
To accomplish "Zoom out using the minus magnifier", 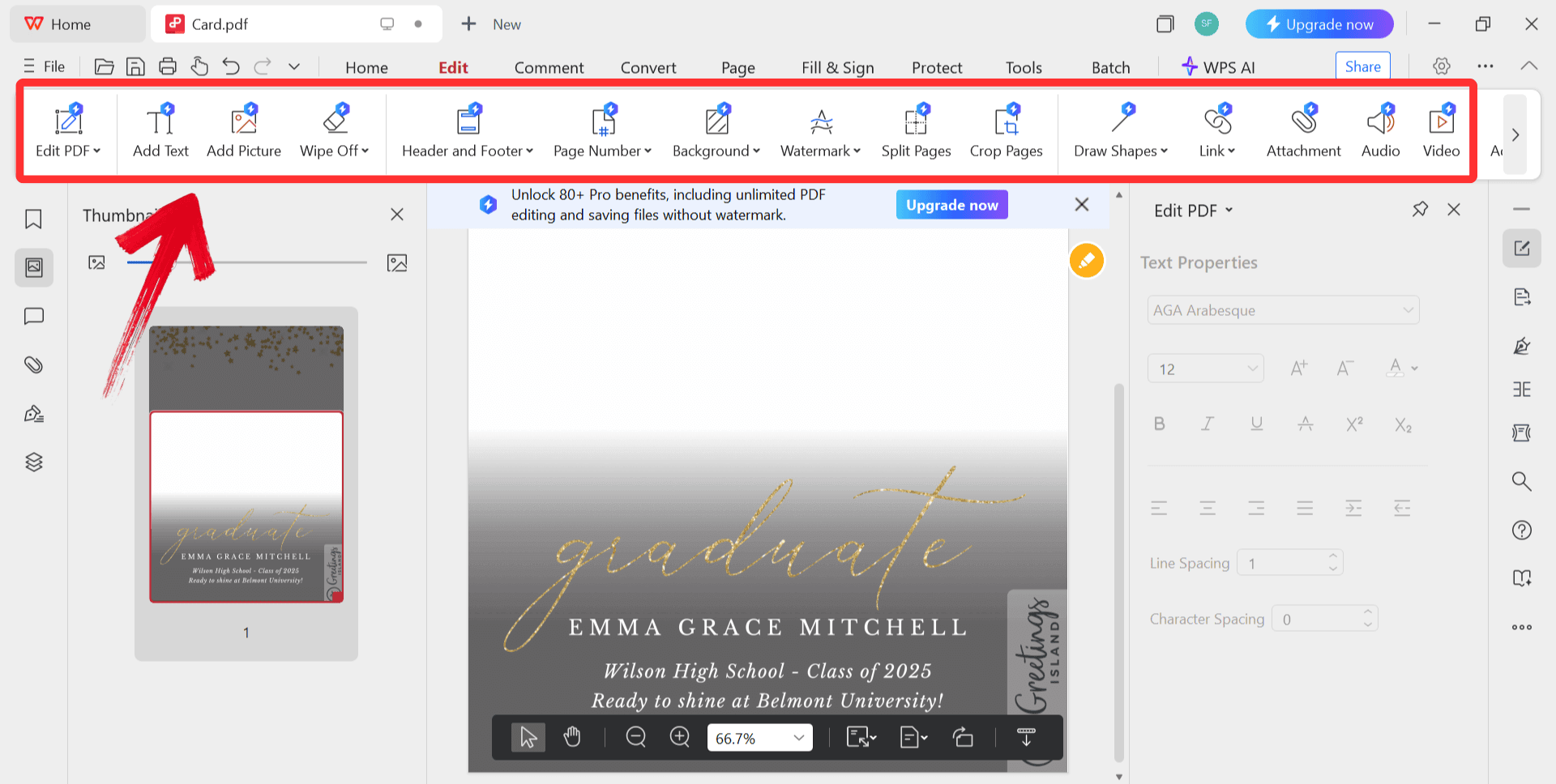I will click(636, 737).
